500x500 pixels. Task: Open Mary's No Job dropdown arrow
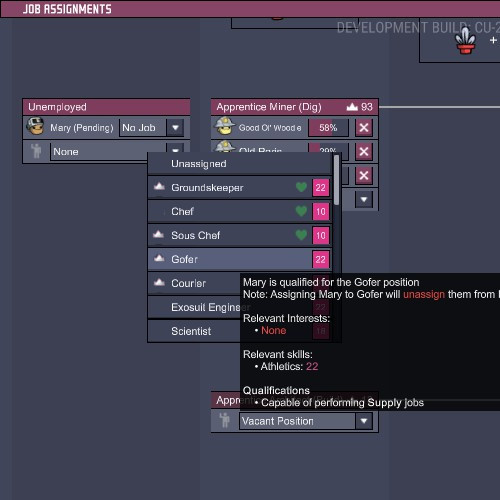tap(175, 128)
